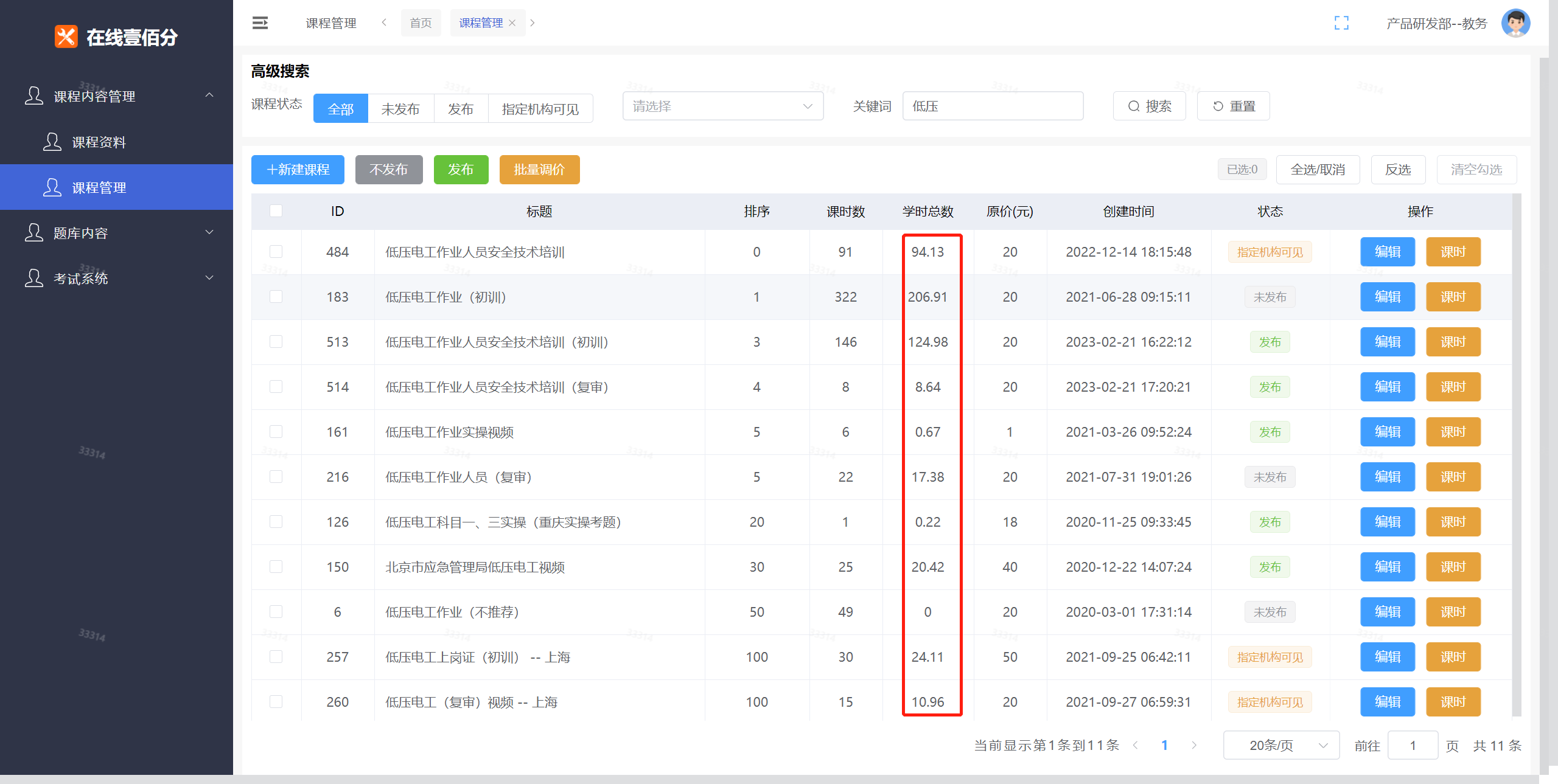Click the green 发布 action button
Viewport: 1558px width, 784px height.
(461, 170)
